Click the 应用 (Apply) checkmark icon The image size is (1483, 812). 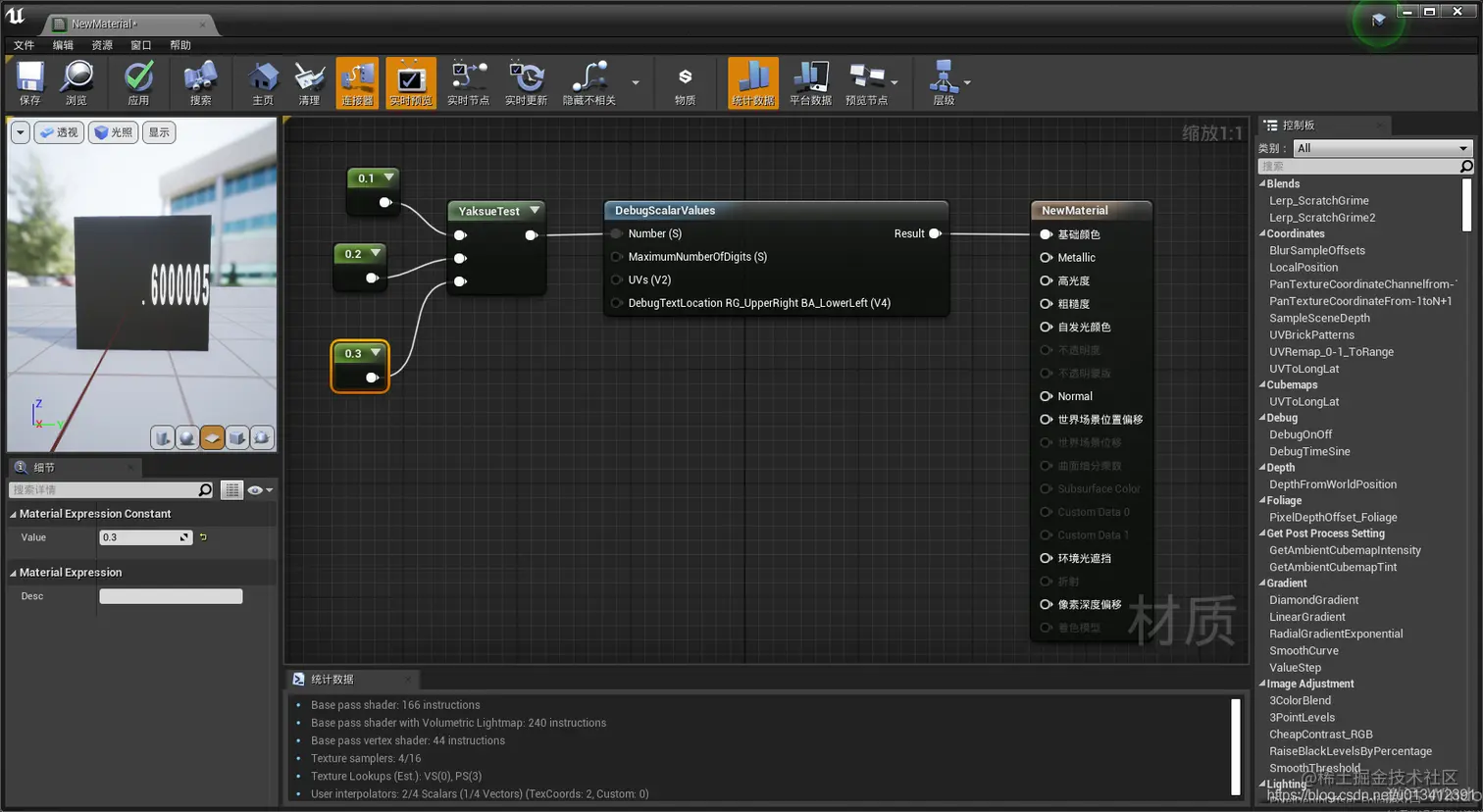tap(138, 82)
